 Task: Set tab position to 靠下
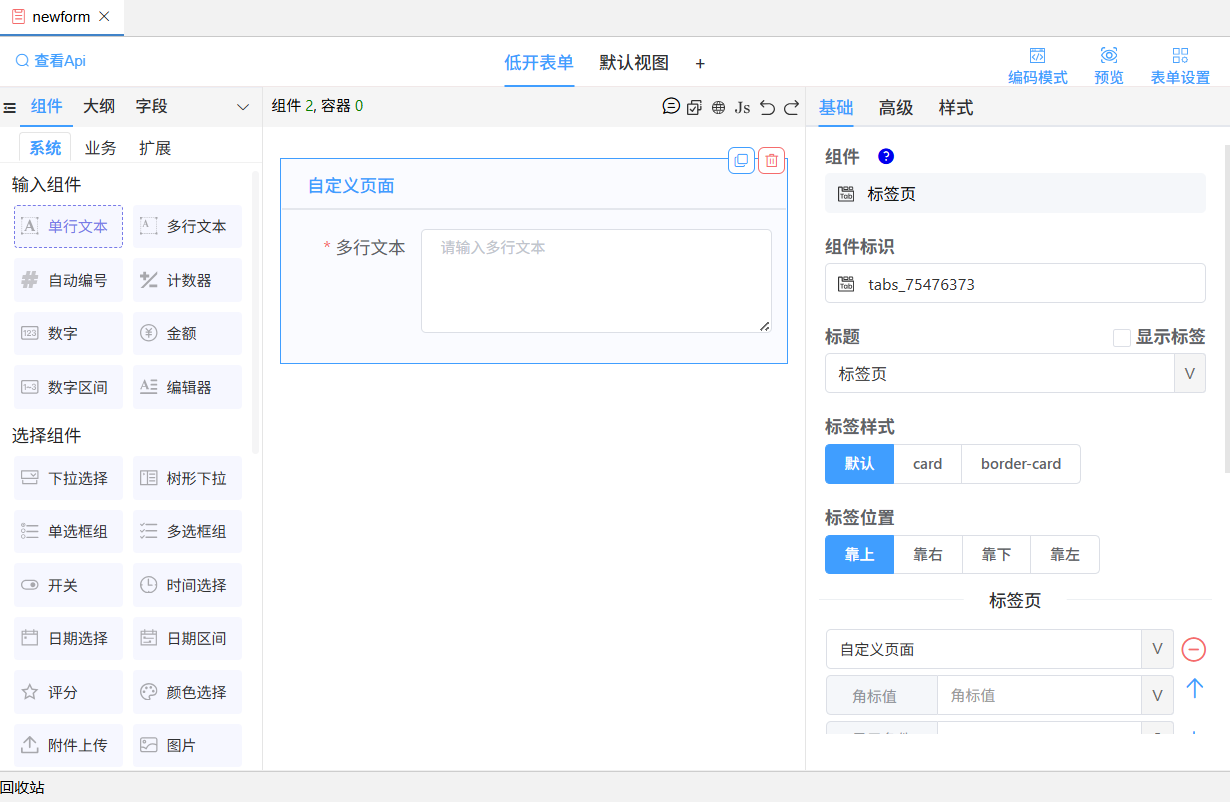click(996, 554)
